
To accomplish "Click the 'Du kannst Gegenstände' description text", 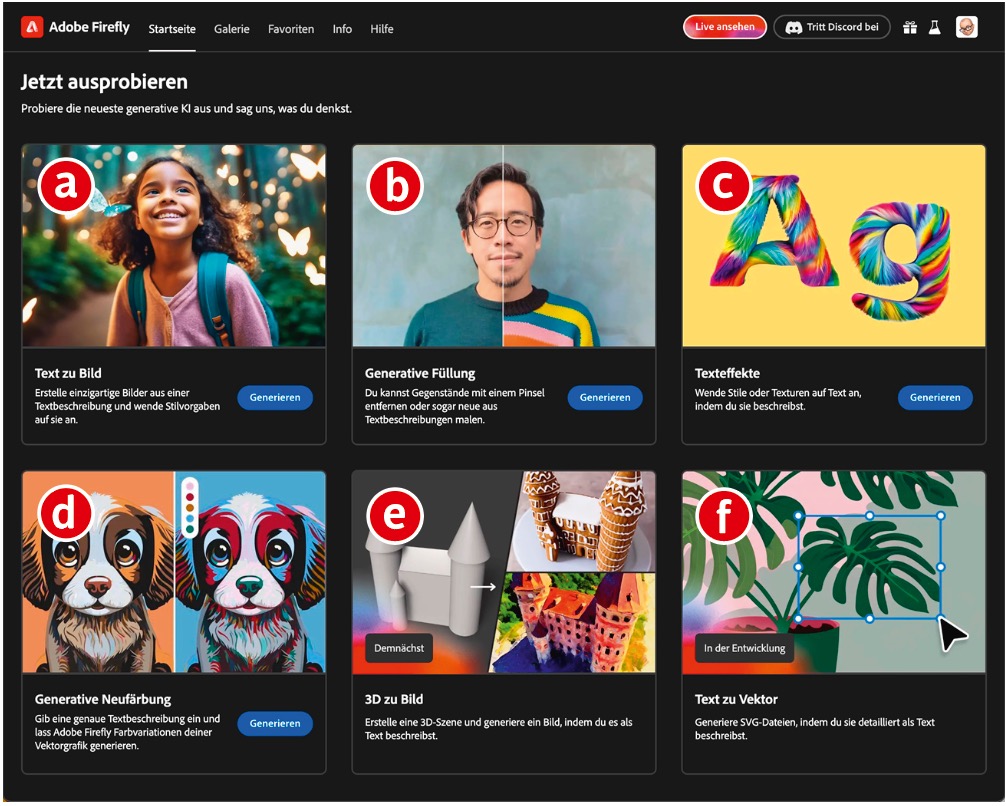I will (x=455, y=406).
